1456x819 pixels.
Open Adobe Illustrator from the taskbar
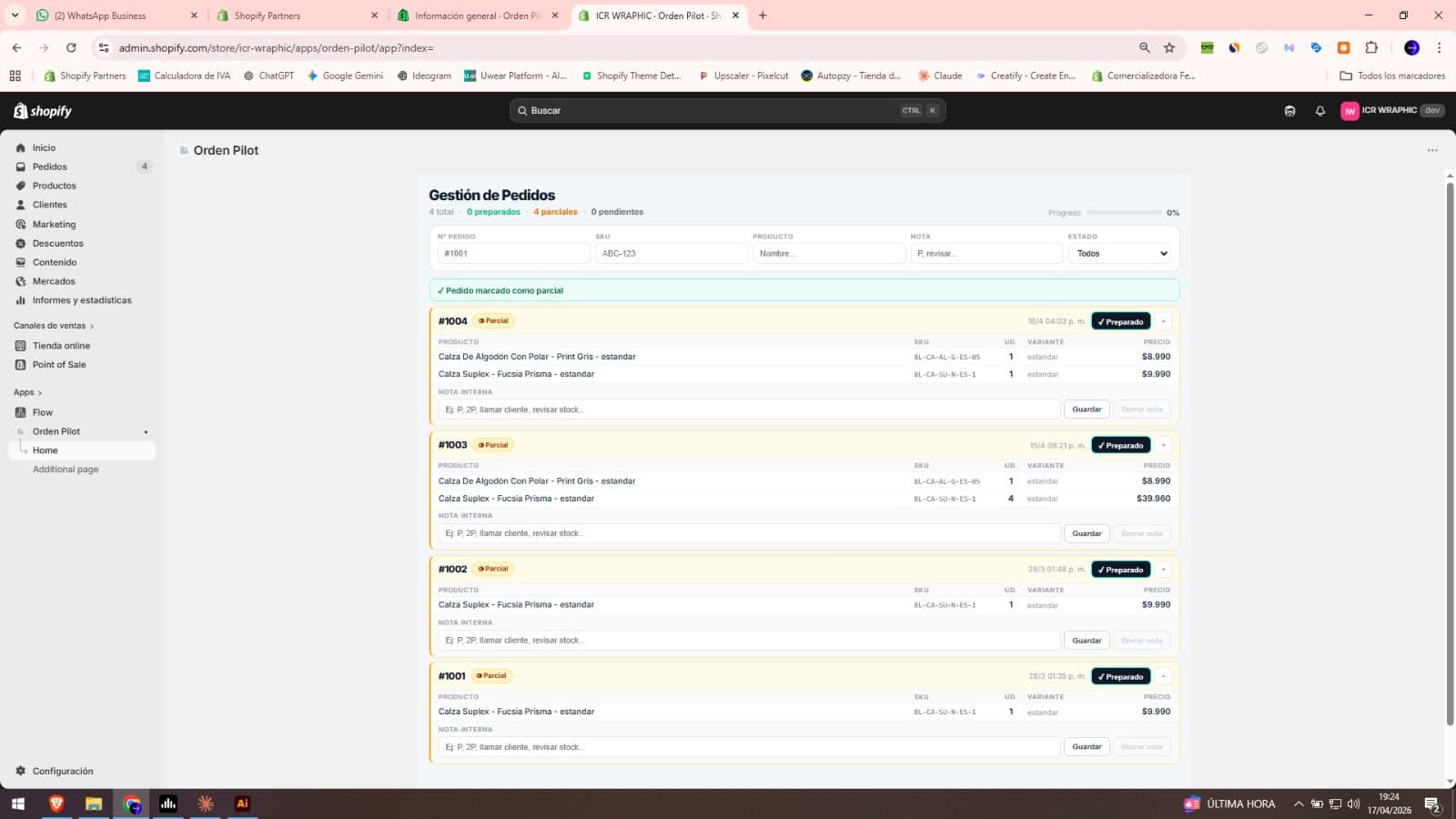242,804
